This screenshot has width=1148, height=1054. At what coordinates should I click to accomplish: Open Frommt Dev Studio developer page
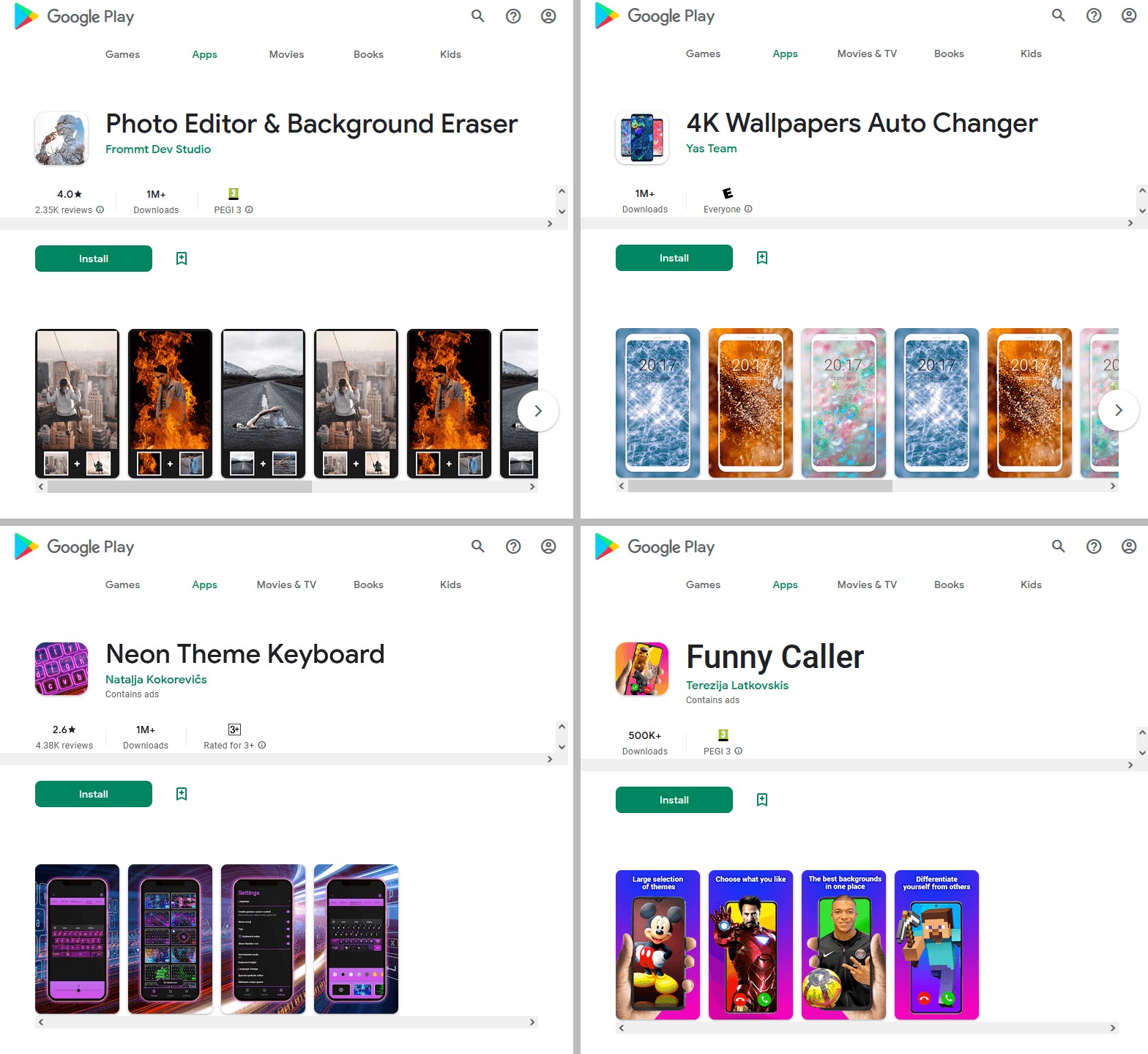tap(158, 149)
